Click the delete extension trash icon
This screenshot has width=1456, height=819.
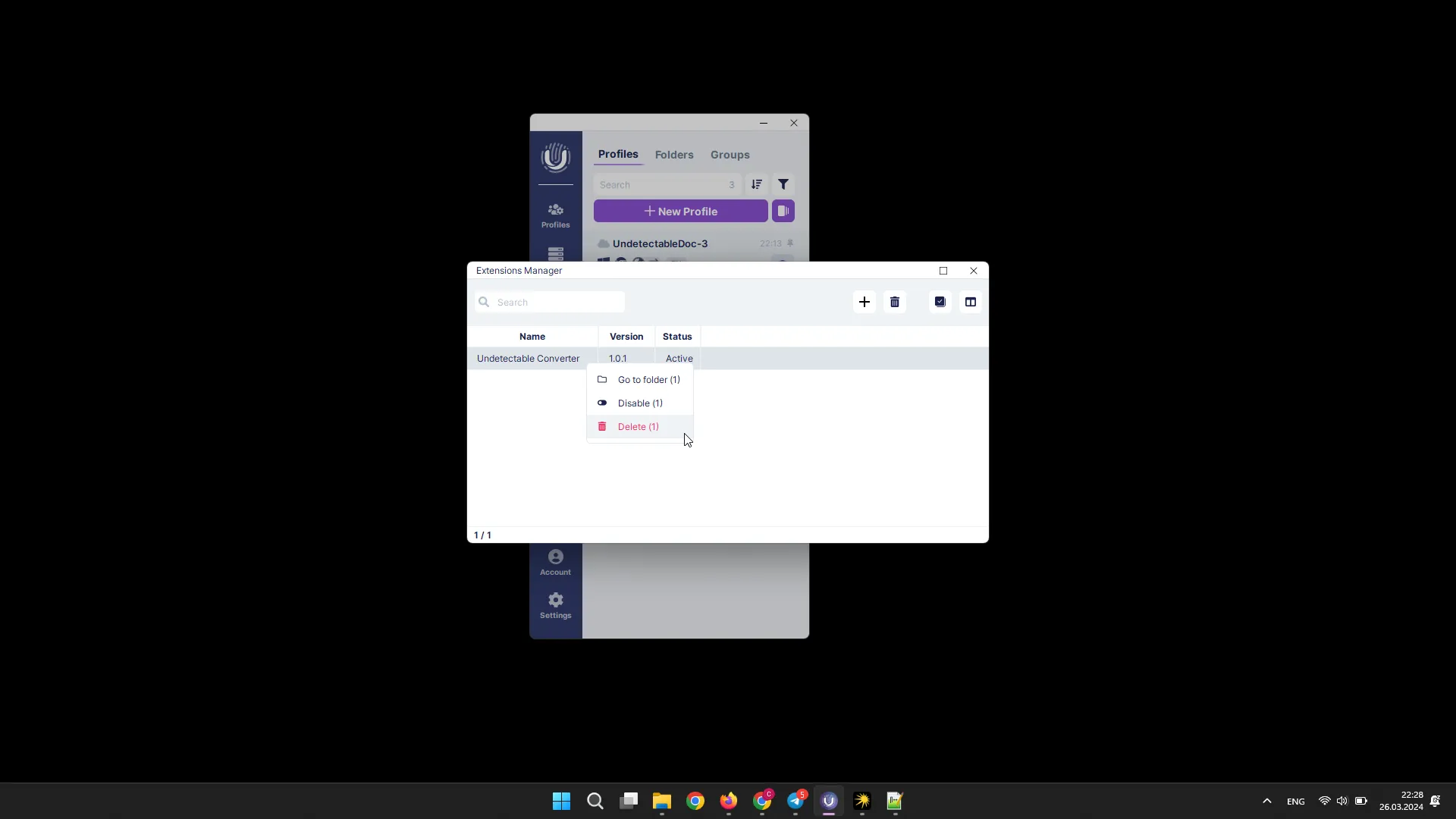[x=894, y=302]
